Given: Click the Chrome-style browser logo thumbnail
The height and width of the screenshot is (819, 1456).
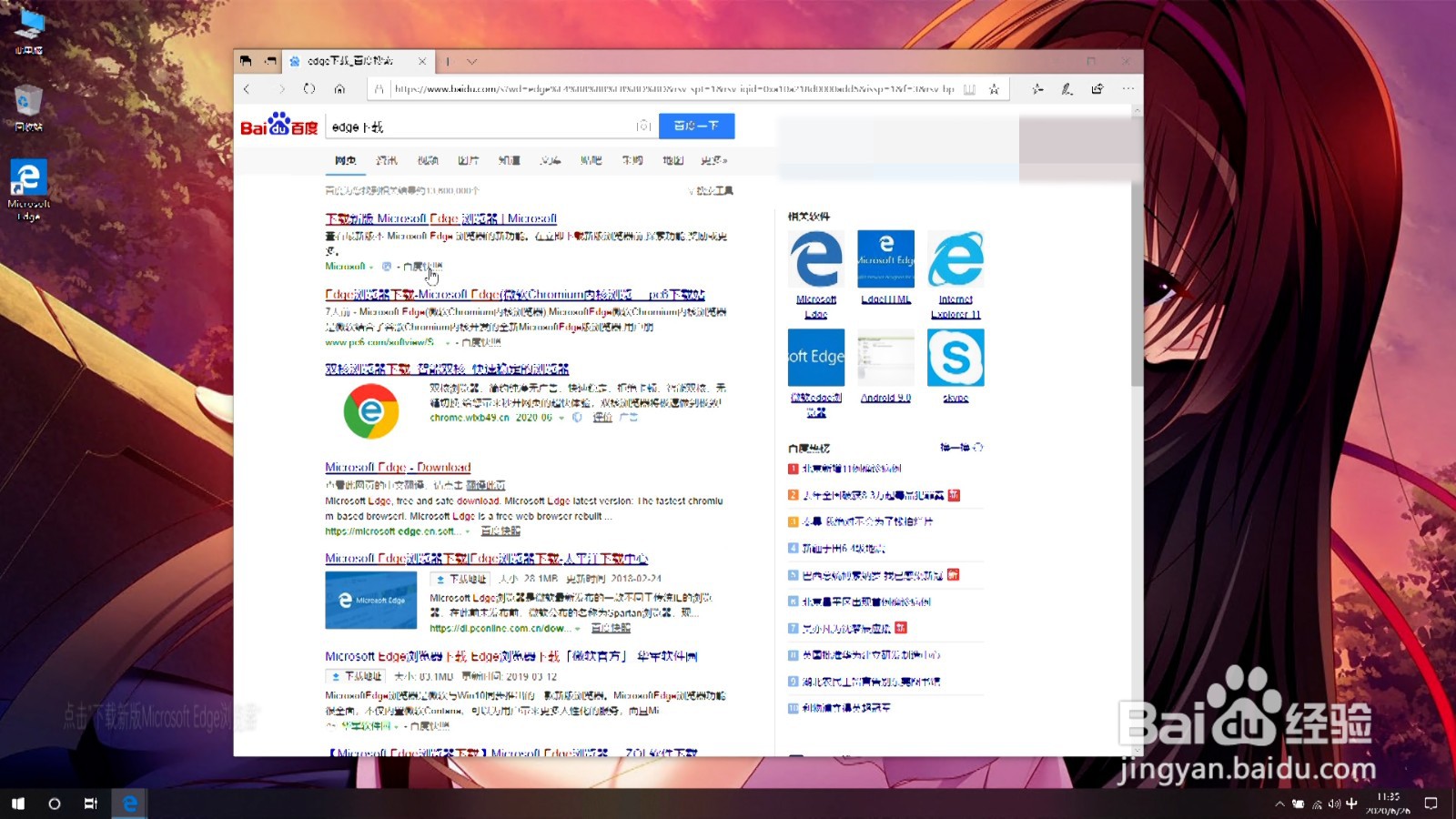Looking at the screenshot, I should click(371, 411).
